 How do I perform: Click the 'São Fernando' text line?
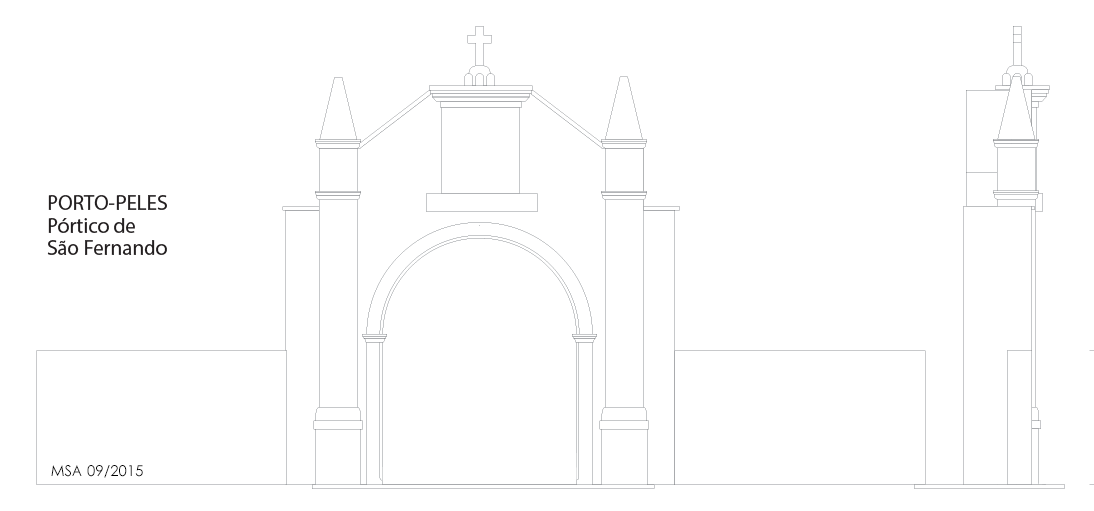(107, 248)
